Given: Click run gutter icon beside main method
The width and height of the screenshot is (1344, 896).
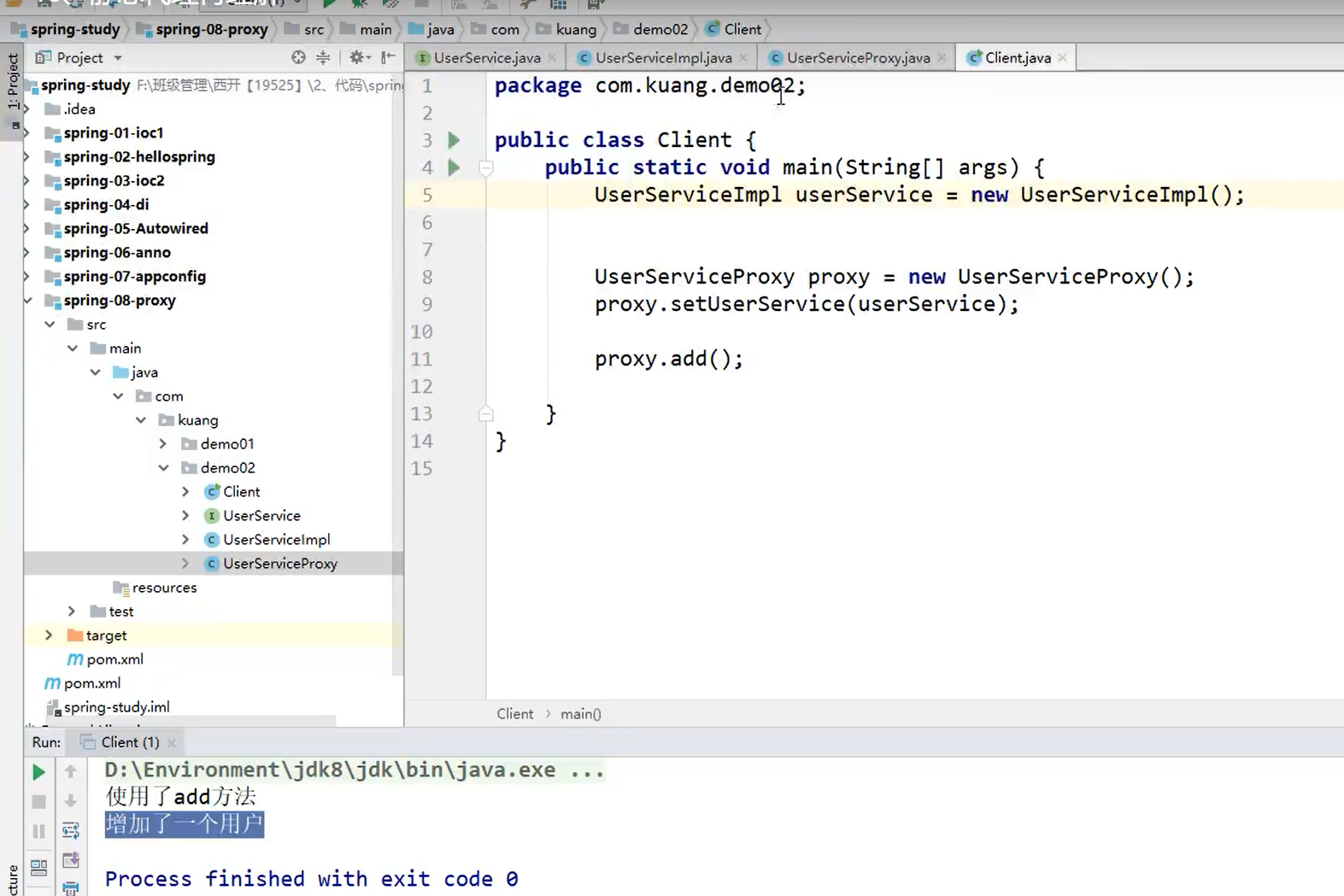Looking at the screenshot, I should coord(454,167).
